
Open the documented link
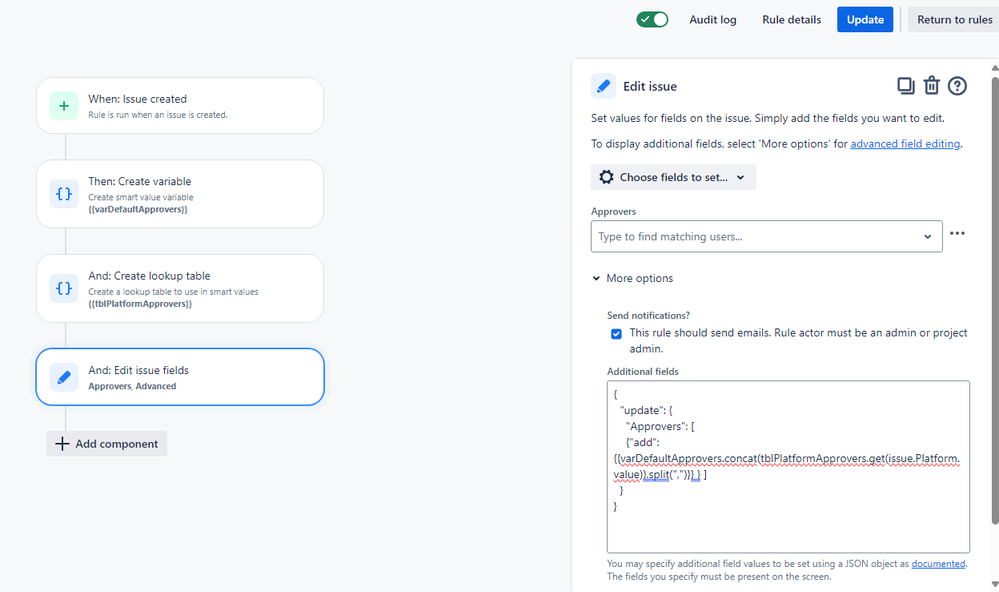point(938,564)
